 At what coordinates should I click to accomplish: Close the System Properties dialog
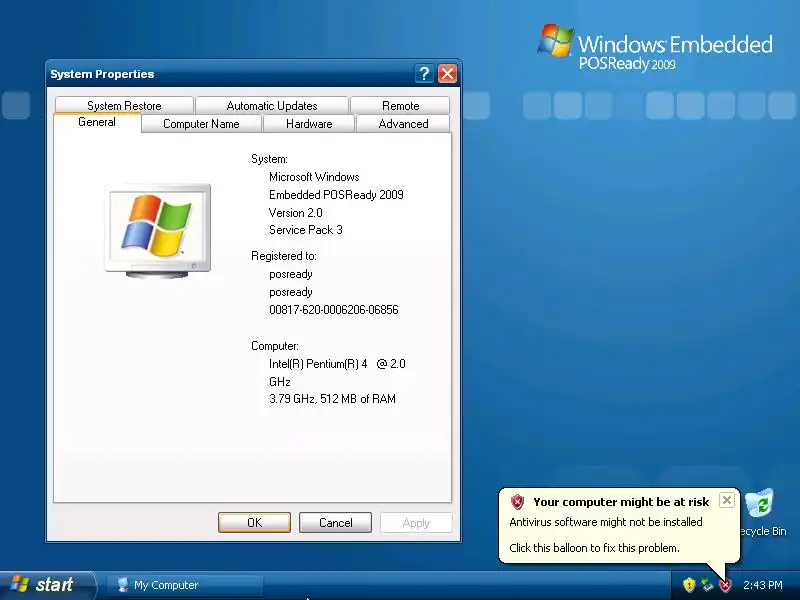[447, 74]
